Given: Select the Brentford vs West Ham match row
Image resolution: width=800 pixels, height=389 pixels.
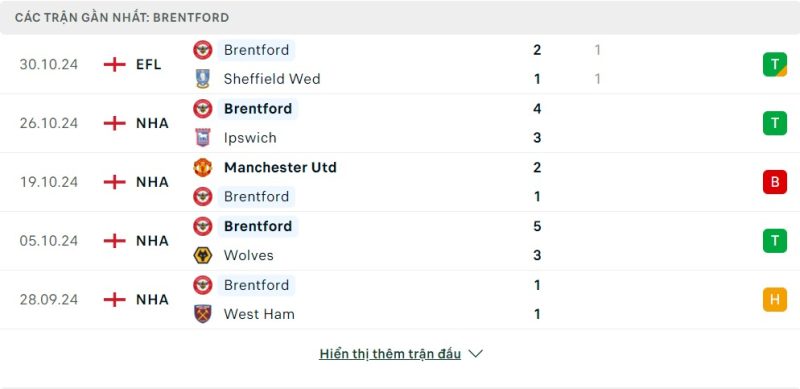Looking at the screenshot, I should point(400,300).
